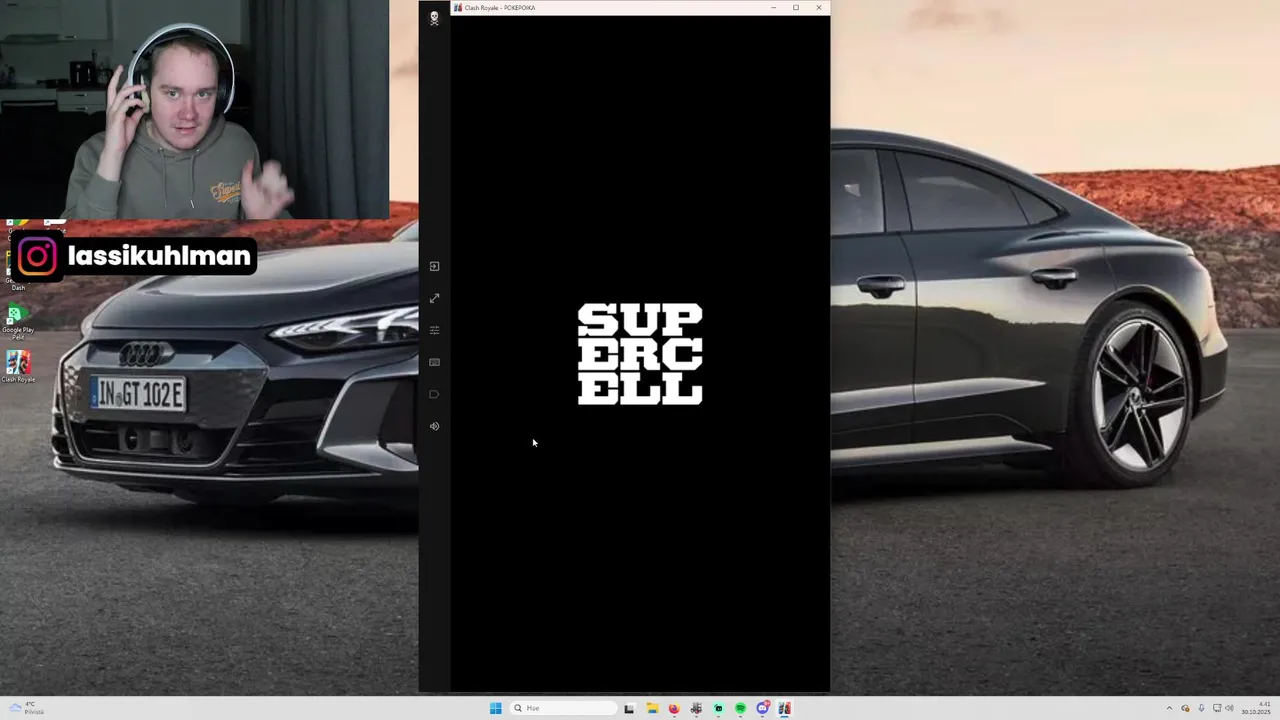The height and width of the screenshot is (720, 1280).
Task: Open File Explorer from the taskbar
Action: coord(652,708)
